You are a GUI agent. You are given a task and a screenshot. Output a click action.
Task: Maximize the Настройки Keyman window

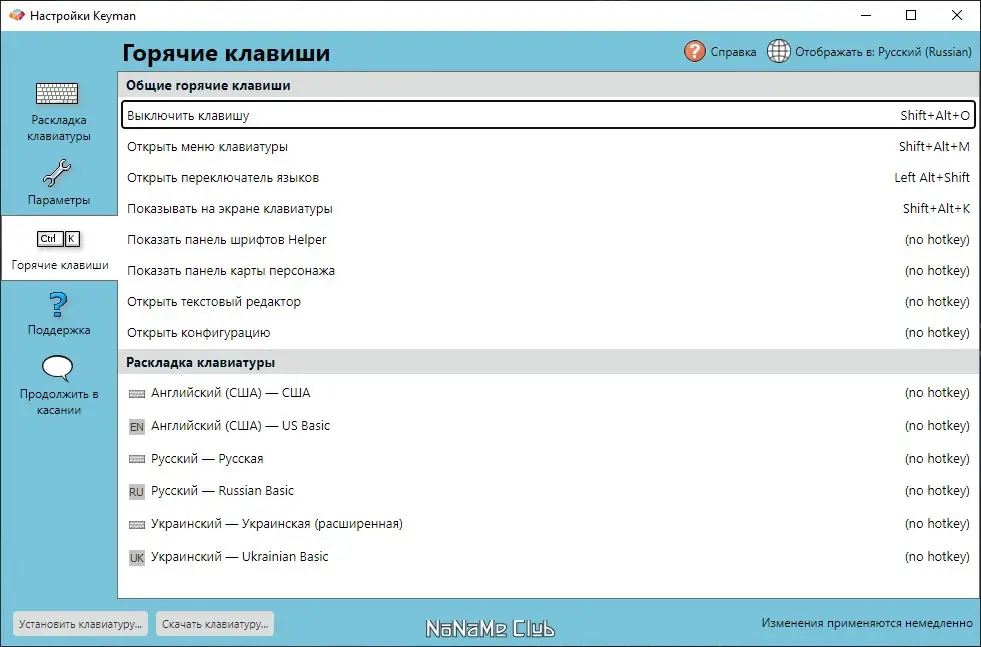[911, 15]
